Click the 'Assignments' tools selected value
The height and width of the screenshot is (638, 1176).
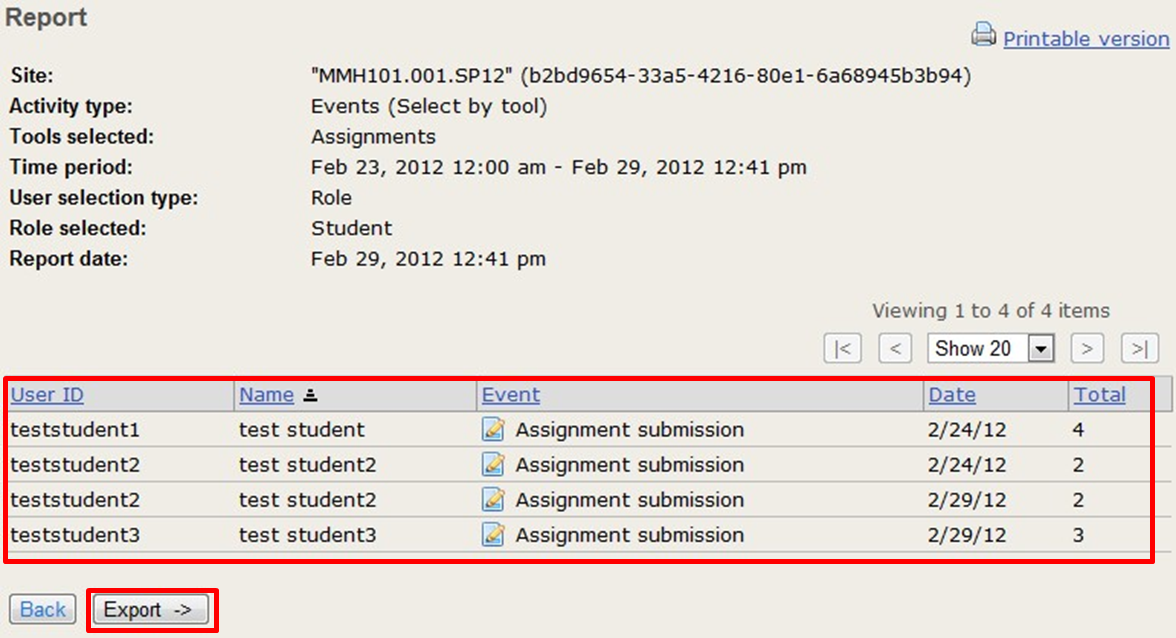tap(374, 136)
